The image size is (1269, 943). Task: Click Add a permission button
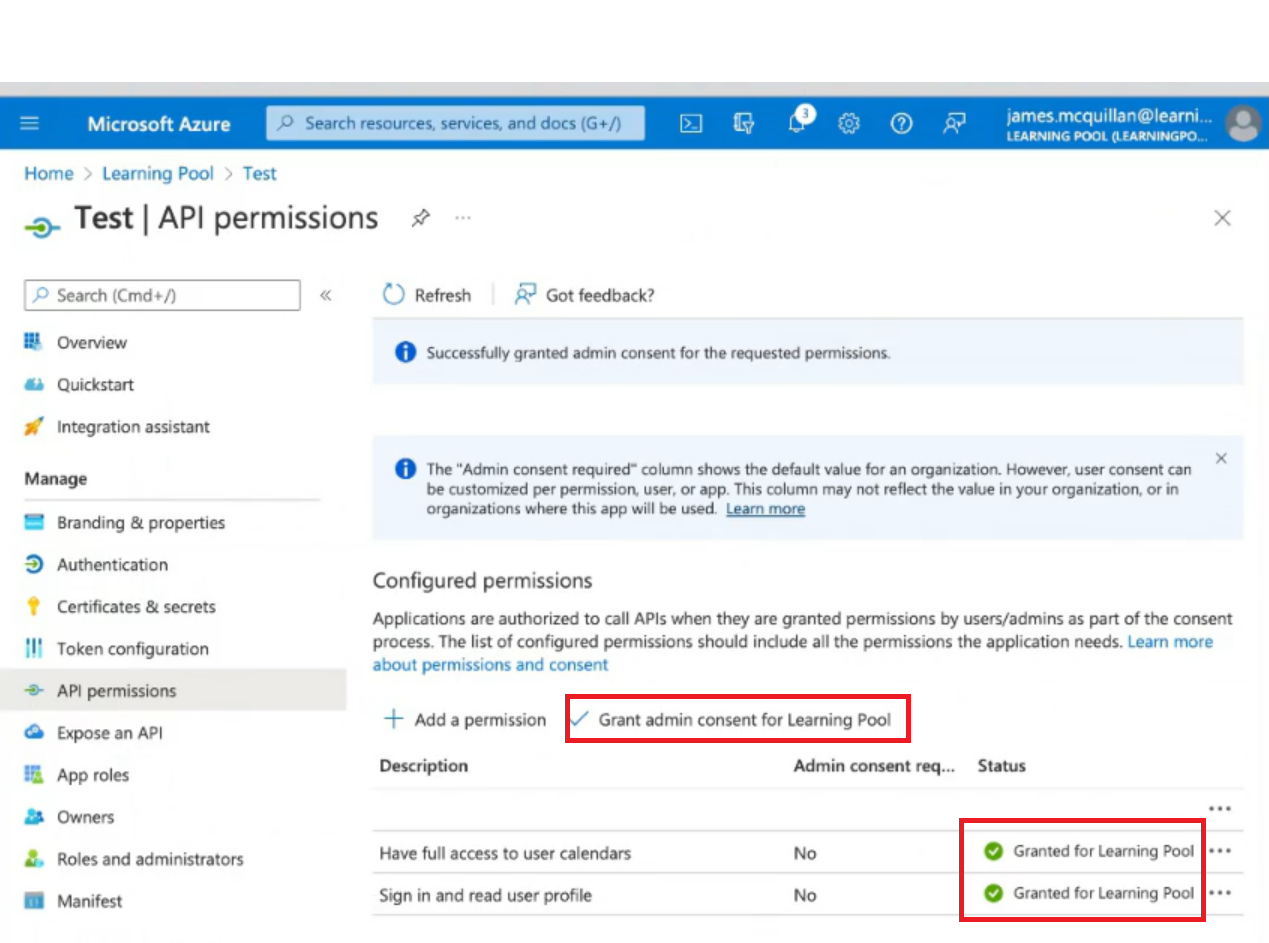click(465, 719)
